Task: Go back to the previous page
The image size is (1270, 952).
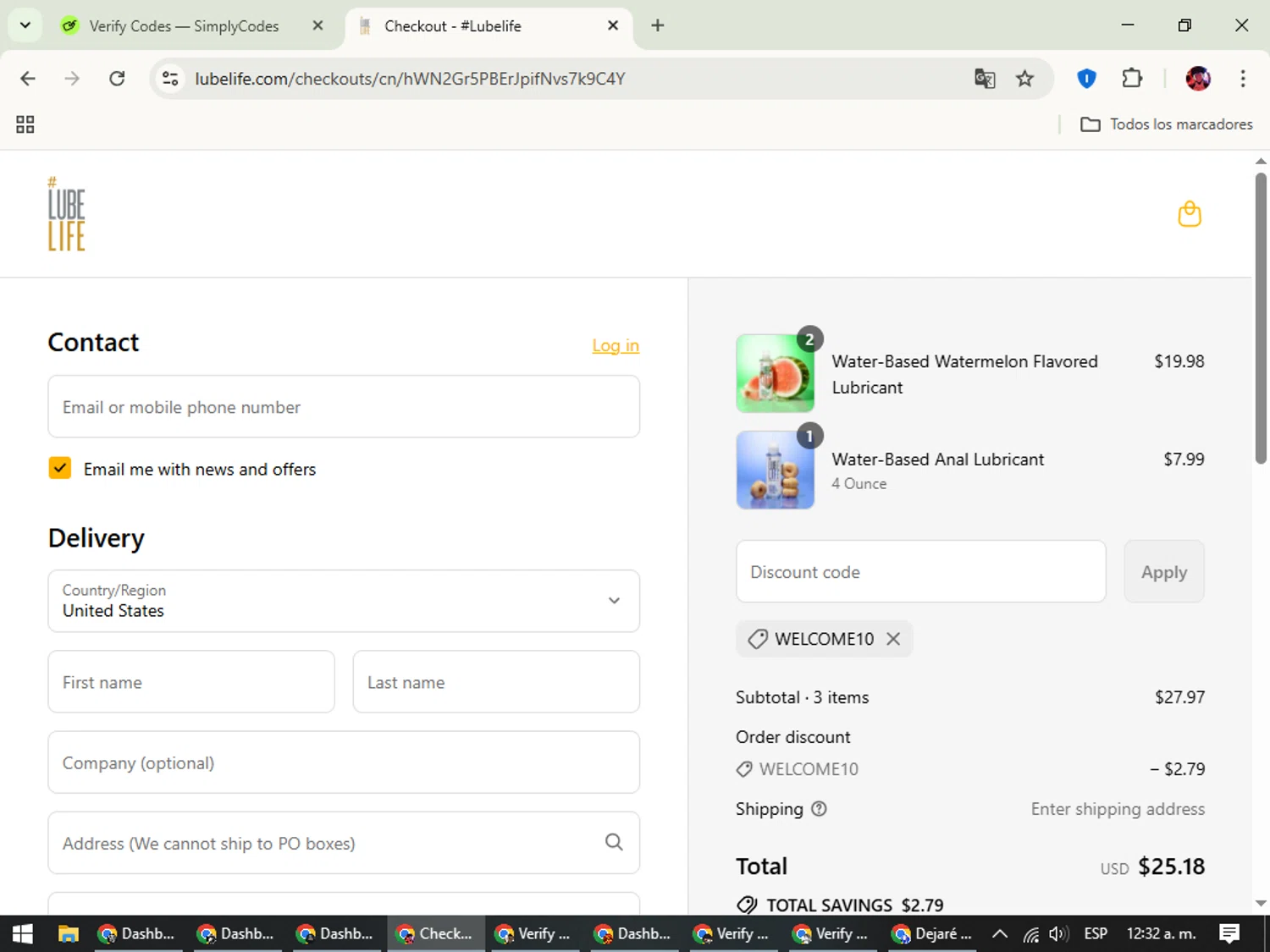Action: tap(28, 79)
